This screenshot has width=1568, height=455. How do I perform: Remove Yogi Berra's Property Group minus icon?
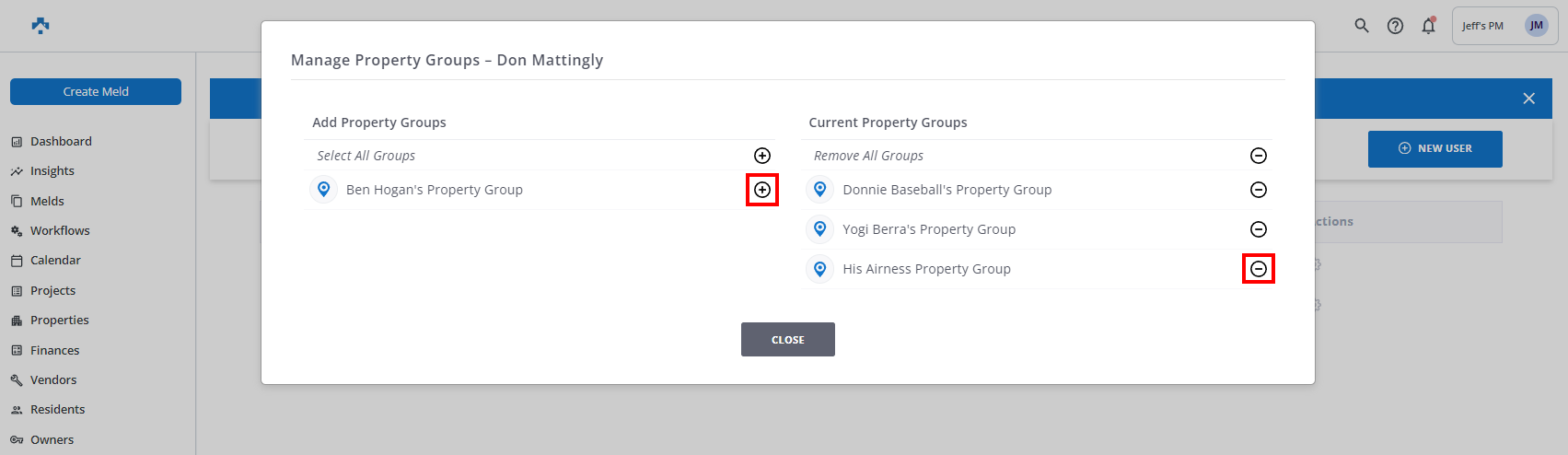pos(1259,229)
